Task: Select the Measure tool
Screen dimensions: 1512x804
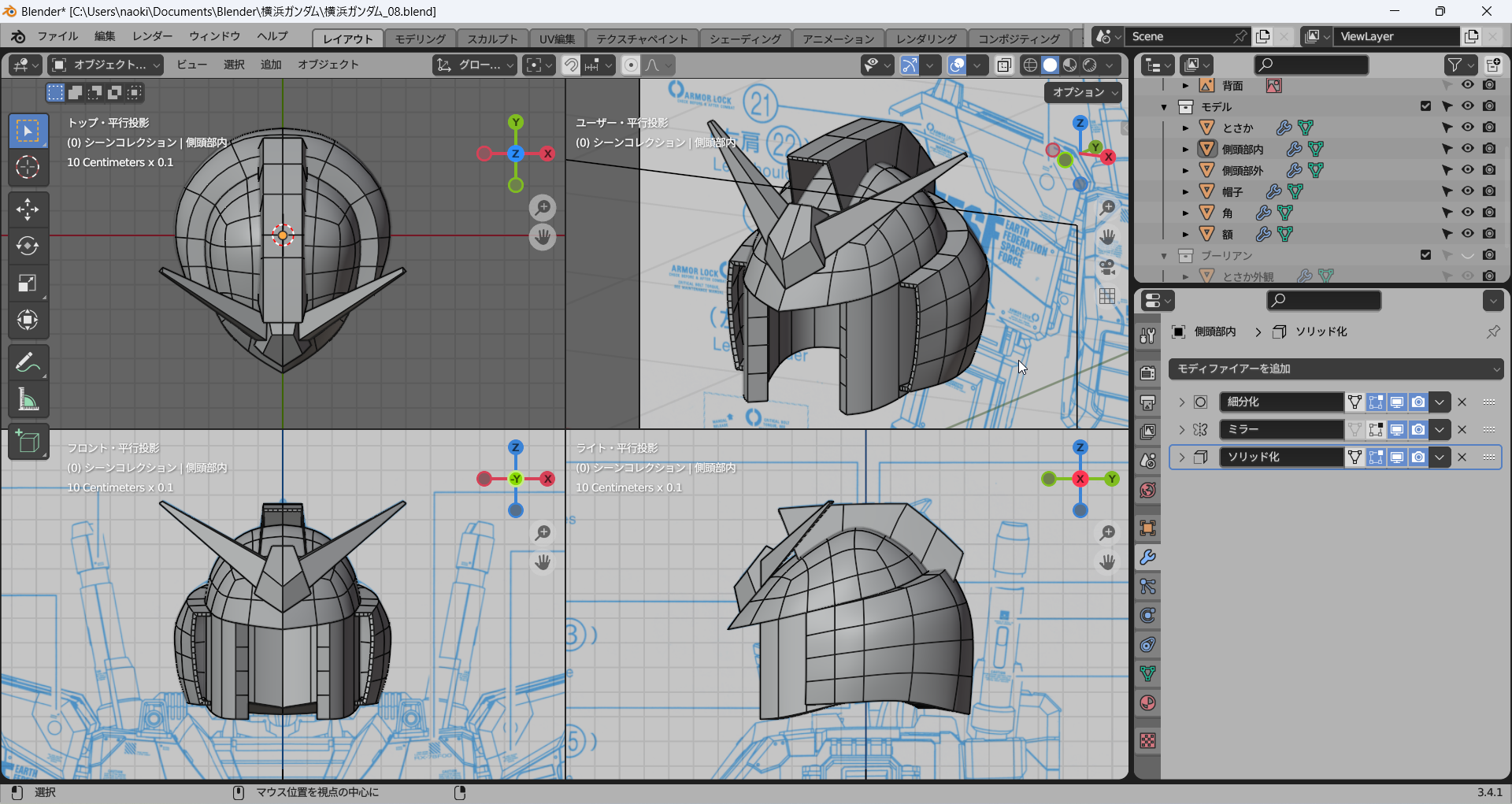Action: [x=28, y=400]
